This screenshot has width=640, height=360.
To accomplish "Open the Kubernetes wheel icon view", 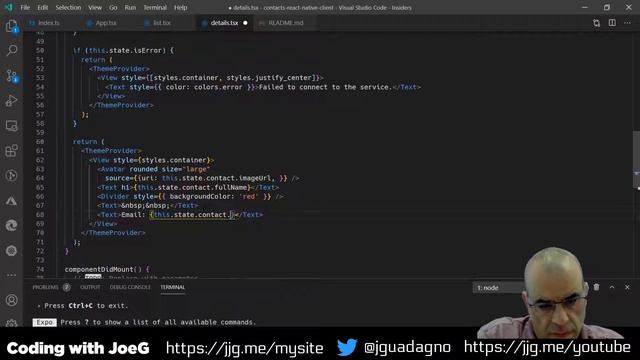I will click(11, 251).
